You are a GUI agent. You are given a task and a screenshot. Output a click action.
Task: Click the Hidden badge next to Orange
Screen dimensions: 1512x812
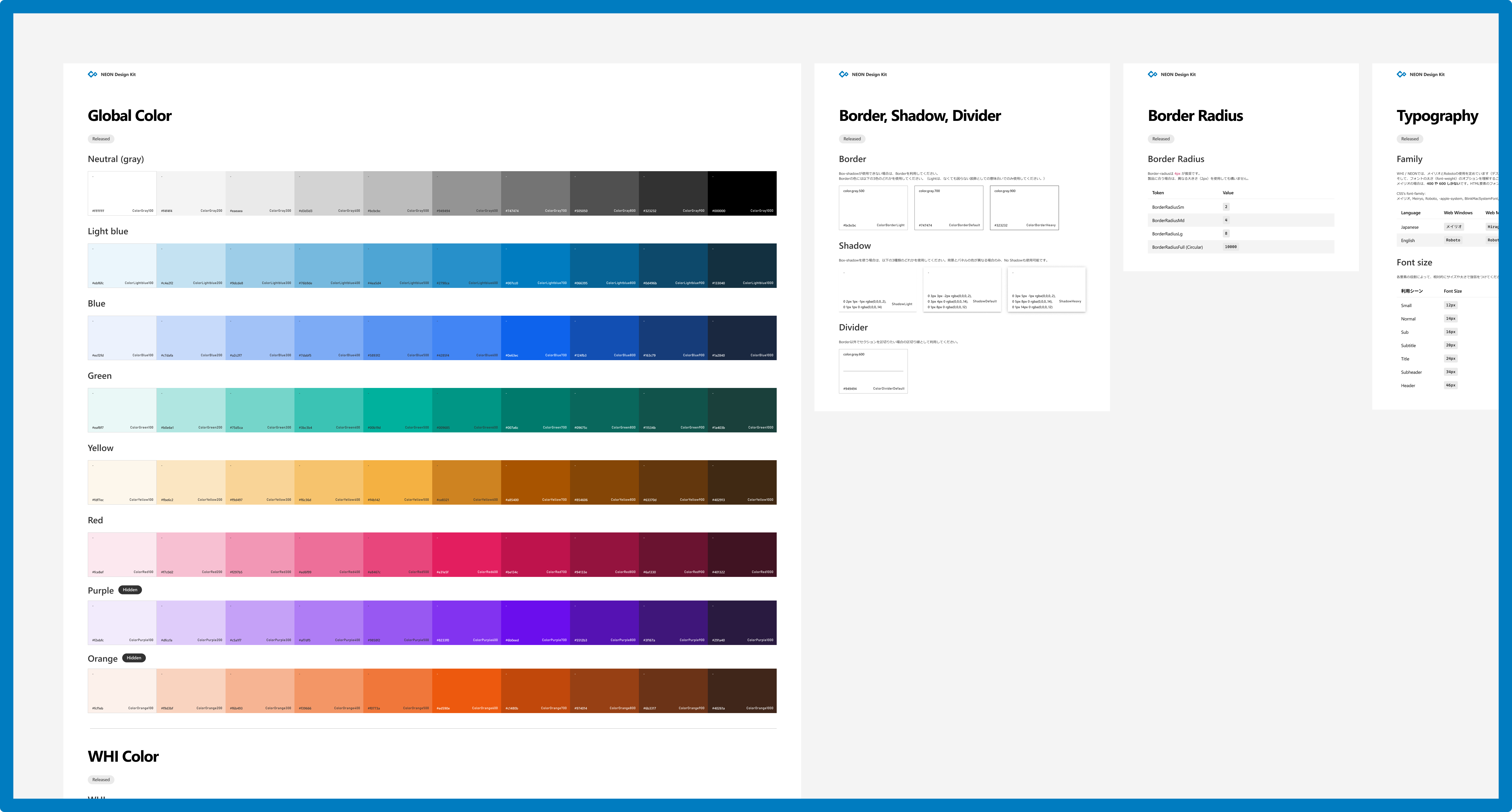pos(134,658)
